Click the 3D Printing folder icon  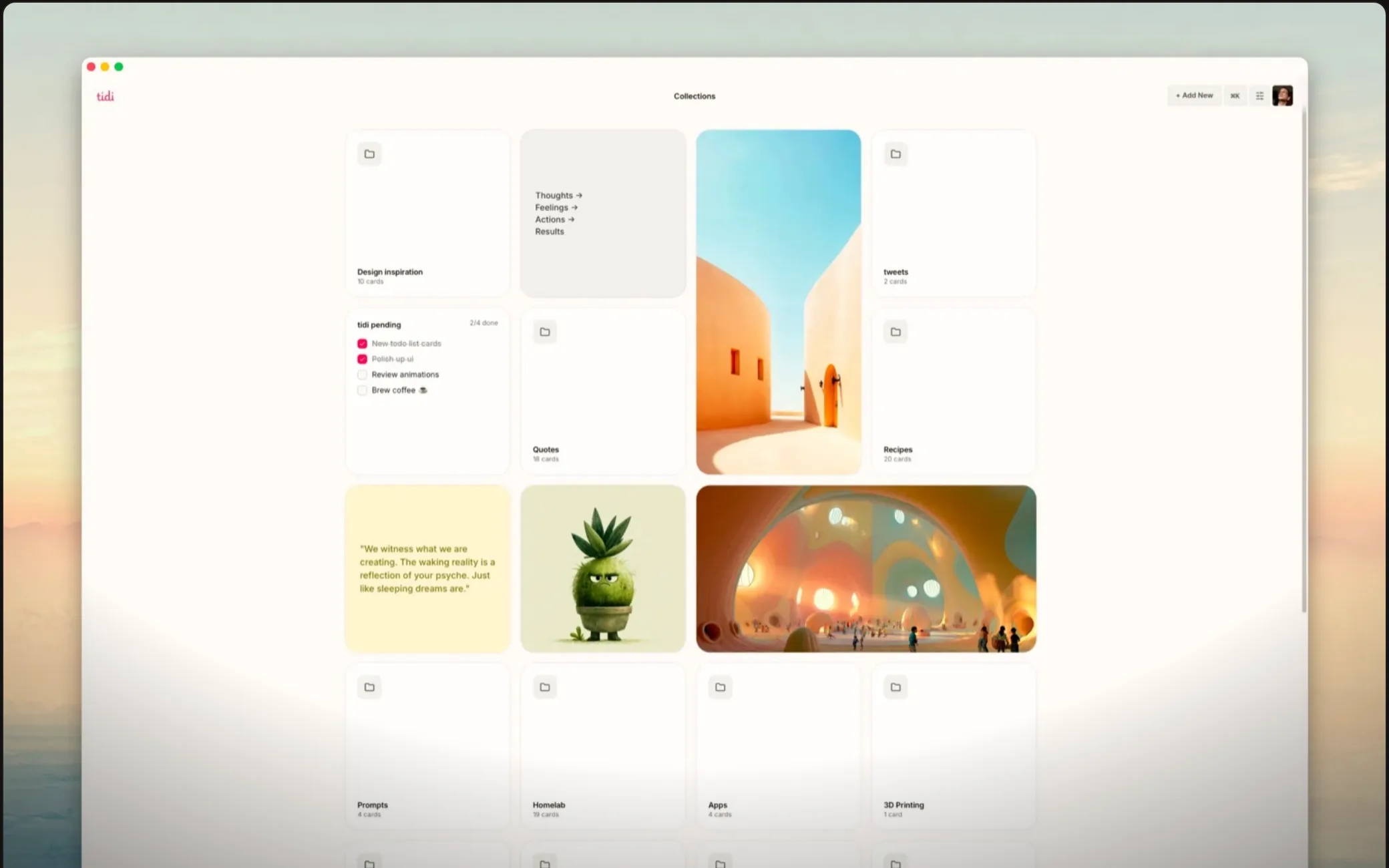(896, 687)
